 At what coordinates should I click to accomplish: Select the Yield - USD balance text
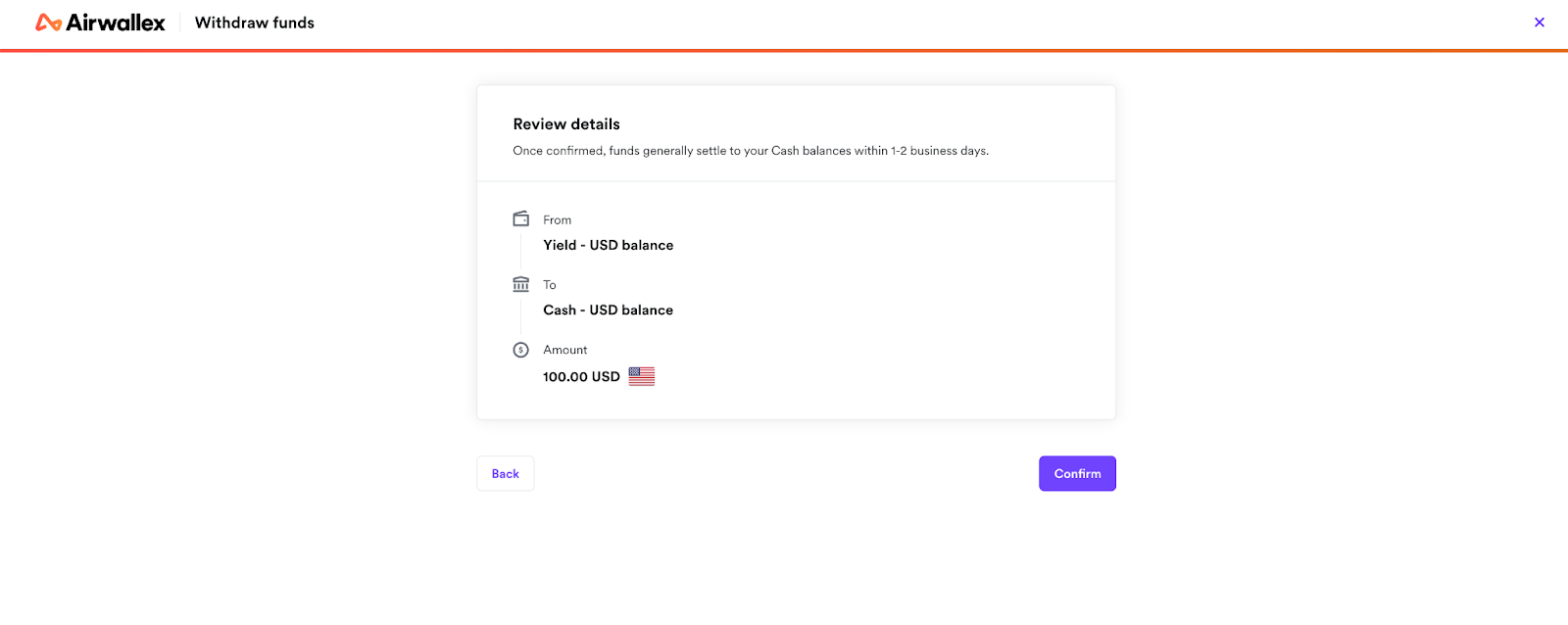tap(608, 245)
